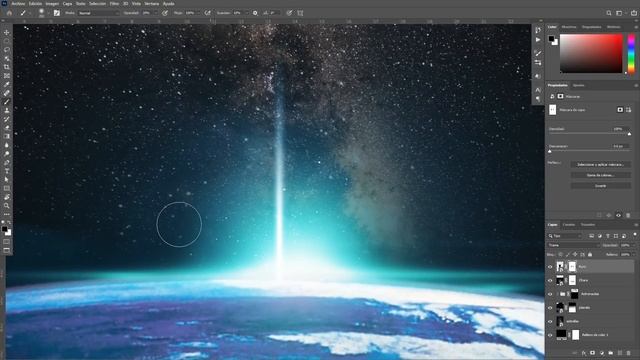Hide the top selected layer with its eye

pos(550,267)
